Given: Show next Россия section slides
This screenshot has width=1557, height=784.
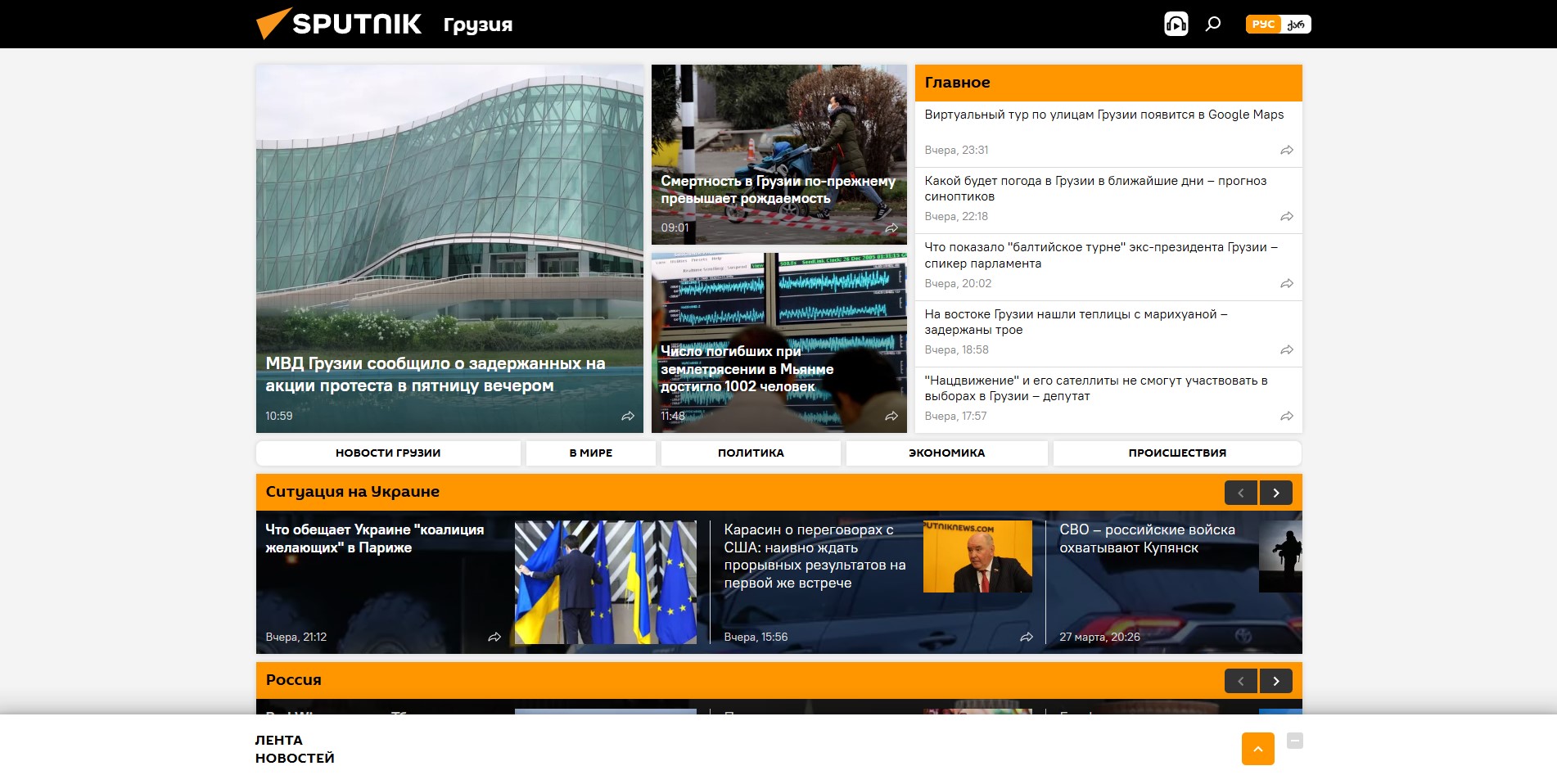Looking at the screenshot, I should coord(1276,681).
